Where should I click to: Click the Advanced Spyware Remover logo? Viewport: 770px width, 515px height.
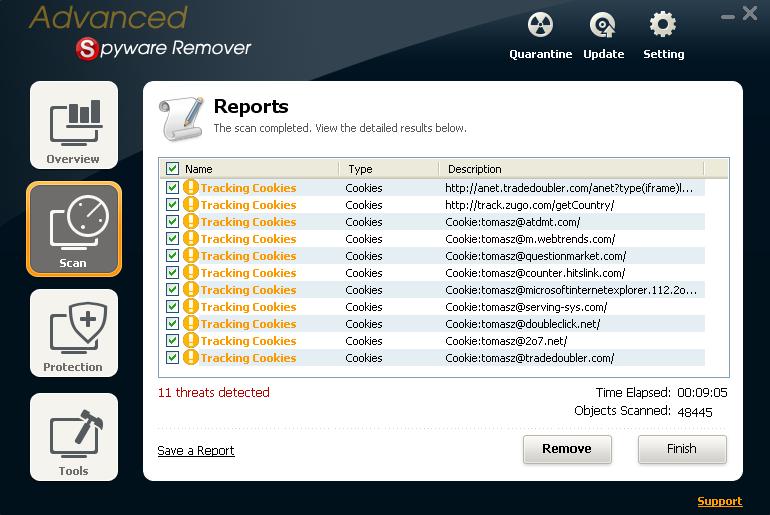click(x=140, y=32)
